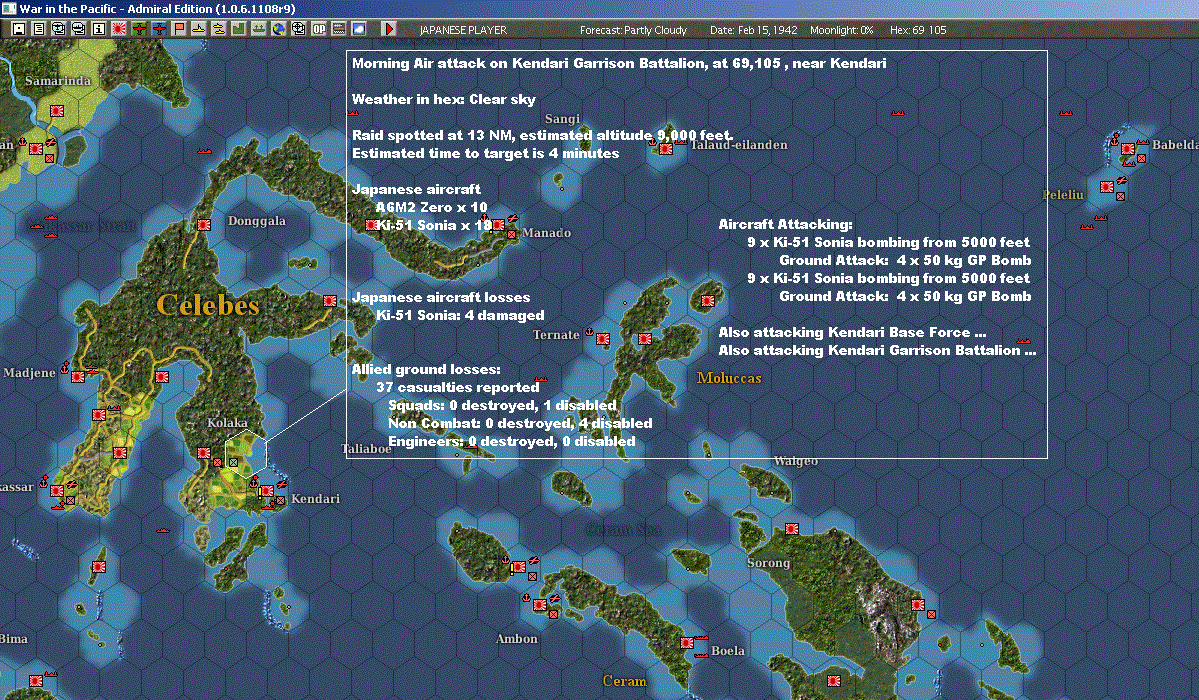1199x700 pixels.
Task: Open the document list report icon
Action: [x=39, y=29]
